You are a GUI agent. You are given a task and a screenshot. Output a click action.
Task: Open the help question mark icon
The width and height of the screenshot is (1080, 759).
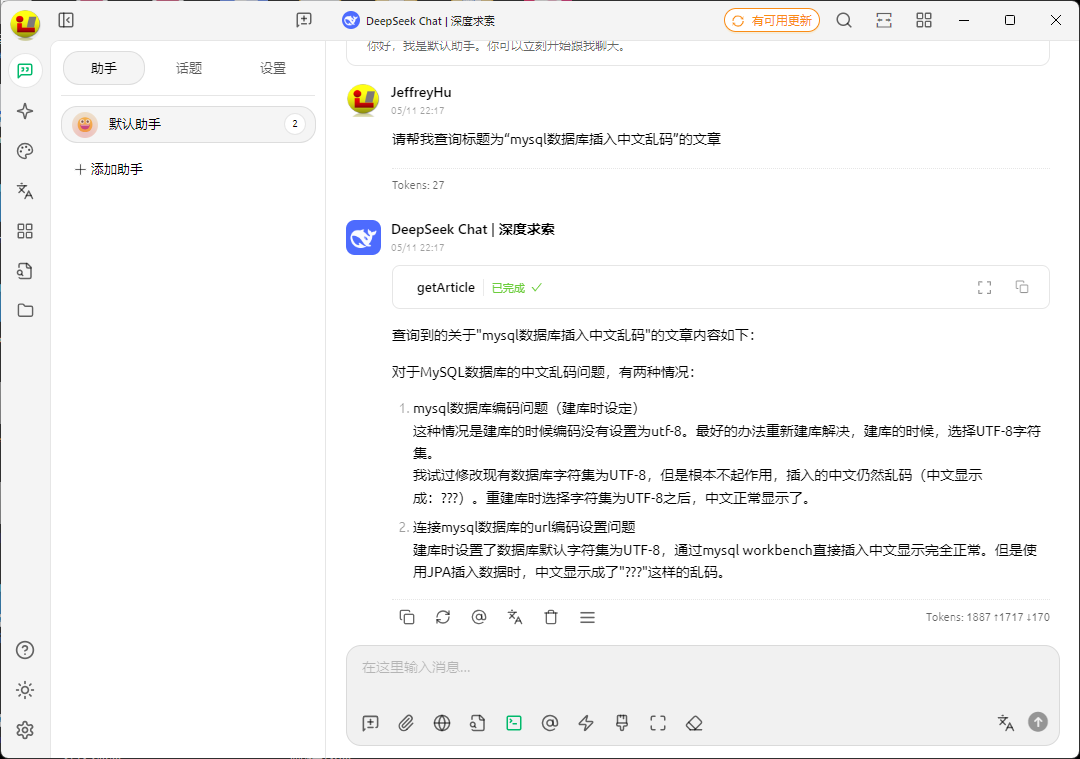(x=25, y=650)
